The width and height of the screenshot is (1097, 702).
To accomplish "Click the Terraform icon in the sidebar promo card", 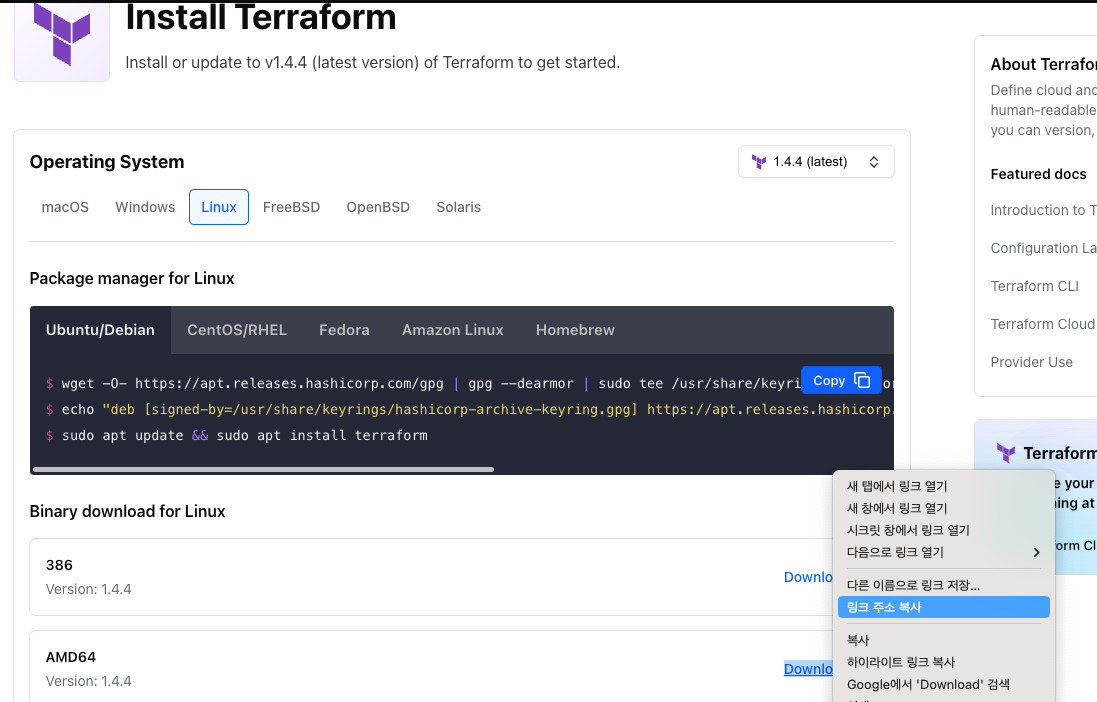I will pyautogui.click(x=1005, y=453).
